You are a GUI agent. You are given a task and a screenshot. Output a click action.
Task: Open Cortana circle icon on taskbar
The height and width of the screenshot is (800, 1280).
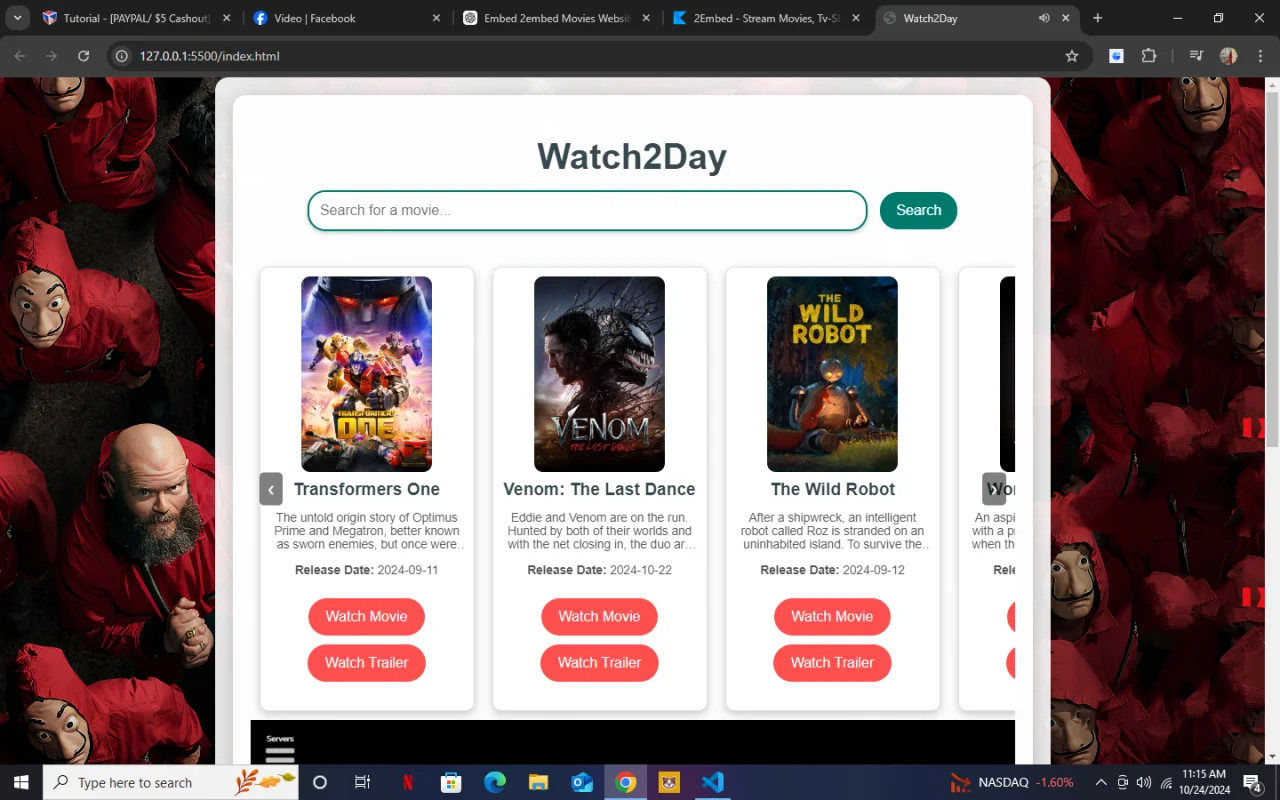(x=320, y=782)
